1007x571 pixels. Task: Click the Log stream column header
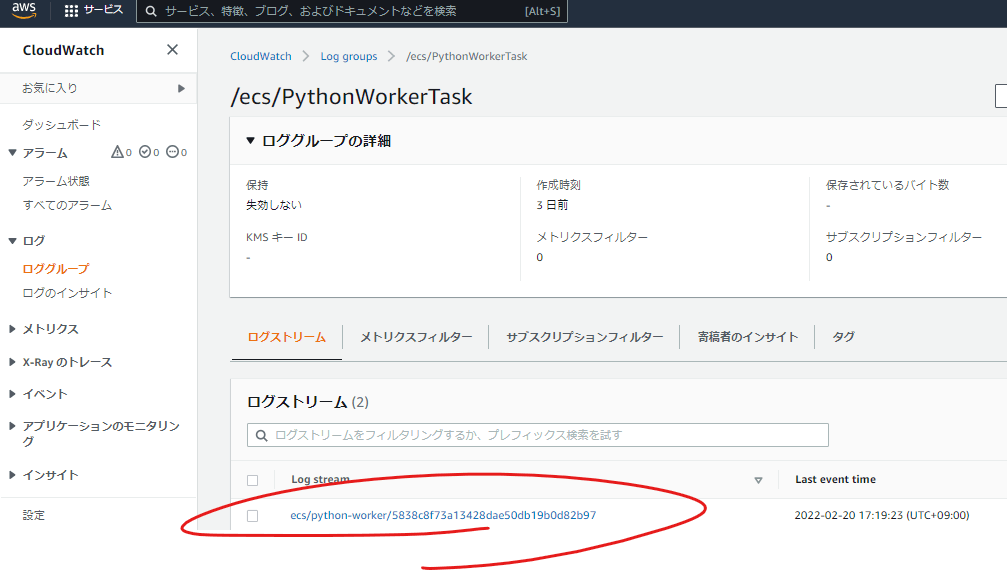click(320, 479)
